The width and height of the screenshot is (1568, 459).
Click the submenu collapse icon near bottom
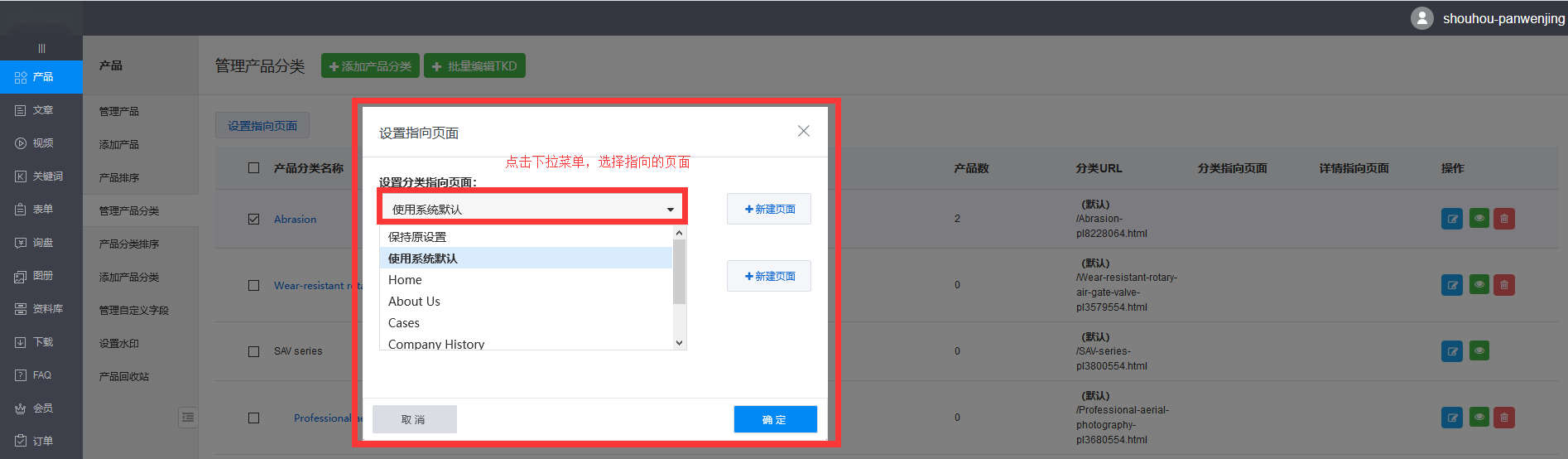188,418
